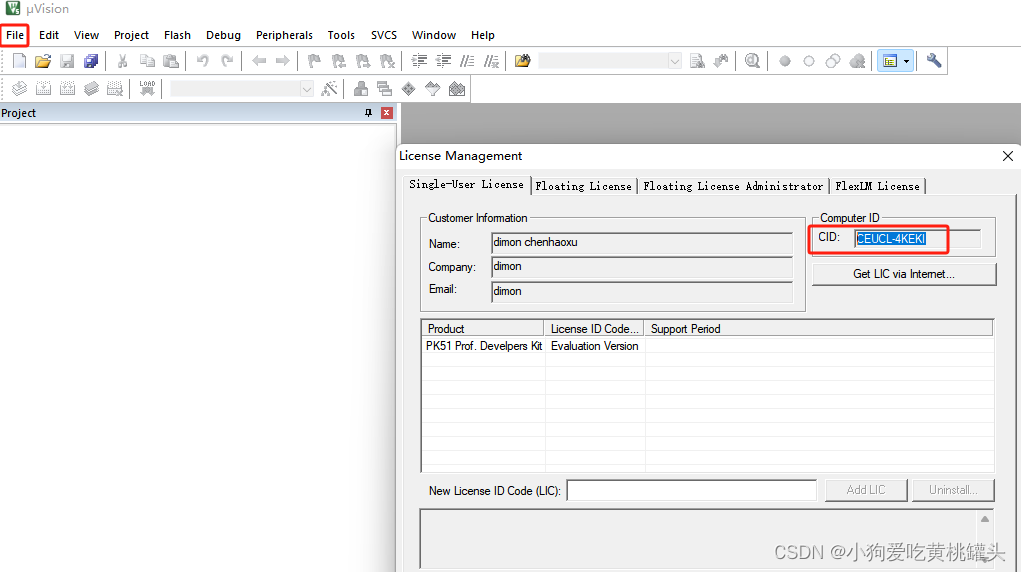Click the Indent selection icon

[419, 61]
